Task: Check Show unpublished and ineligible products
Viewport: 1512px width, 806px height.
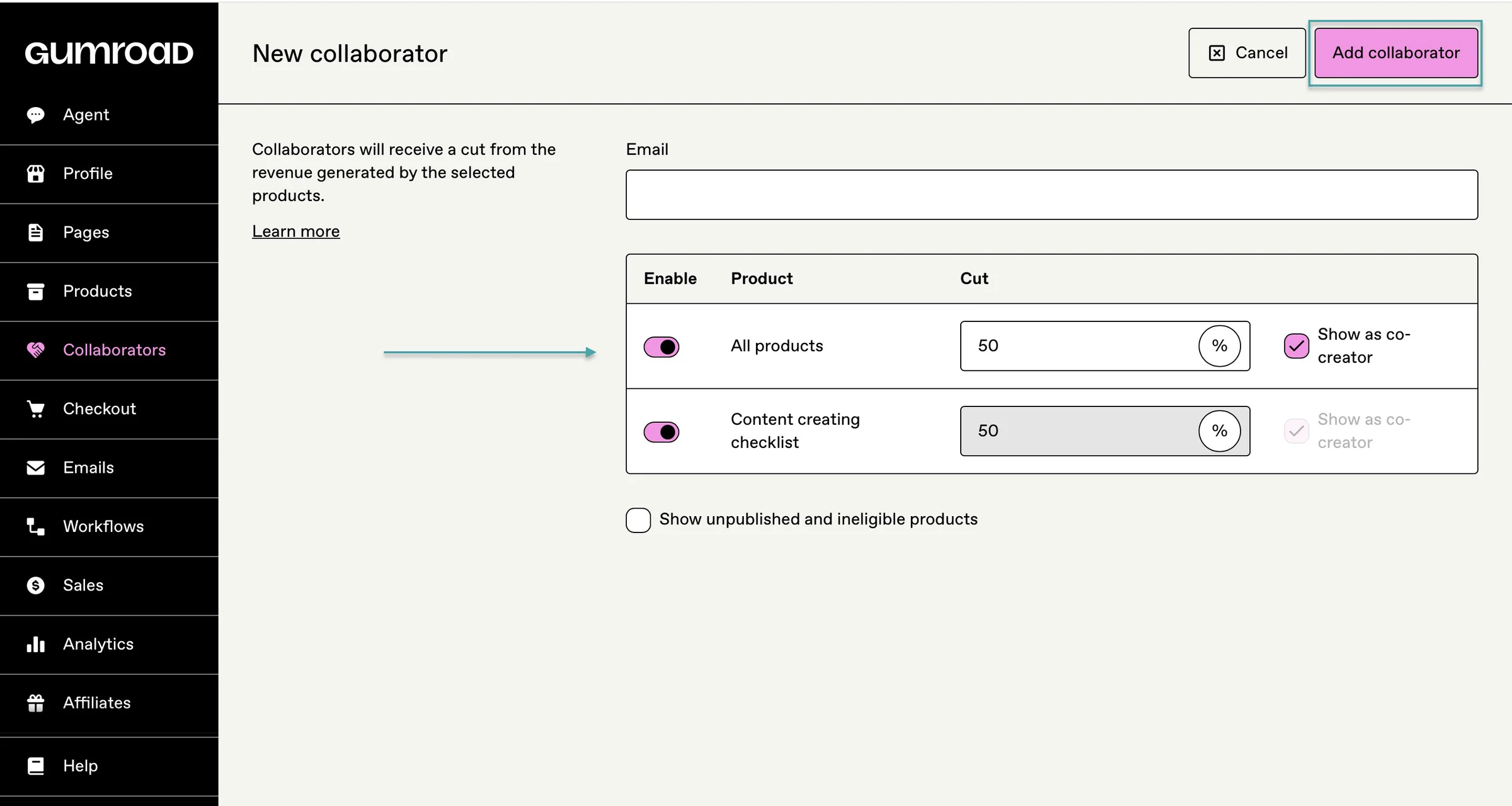Action: click(x=638, y=520)
